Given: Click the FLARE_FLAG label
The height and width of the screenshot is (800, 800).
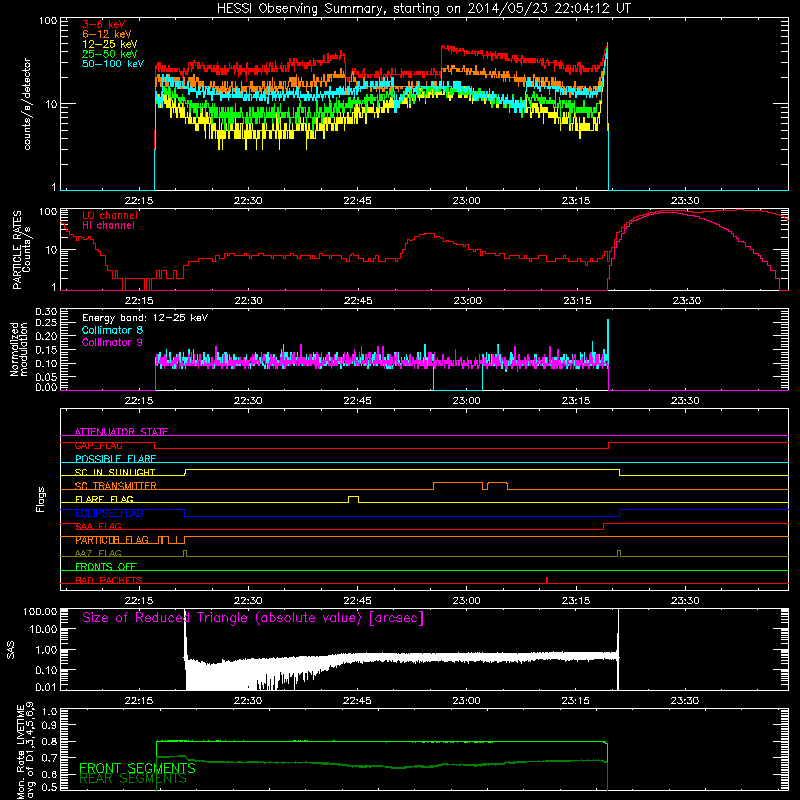Looking at the screenshot, I should [104, 499].
